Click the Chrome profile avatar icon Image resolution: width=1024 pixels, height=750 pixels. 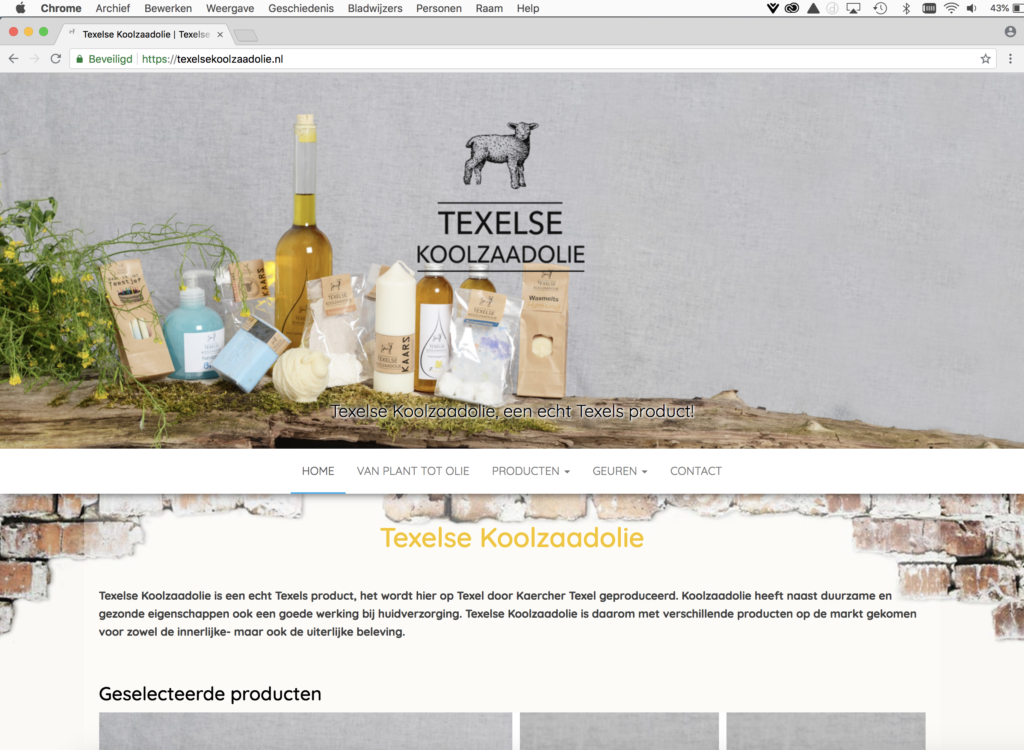pyautogui.click(x=1010, y=32)
